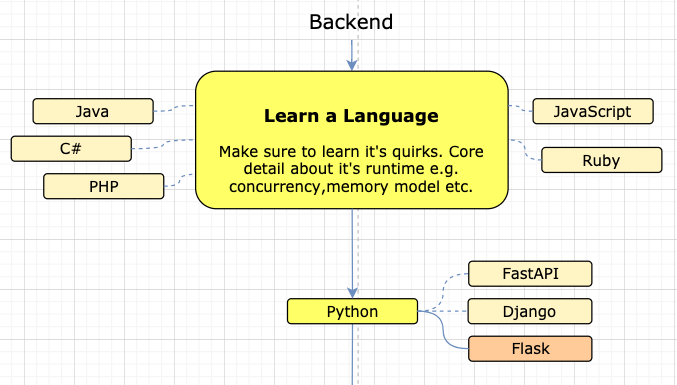Select the Backend title text
This screenshot has width=677, height=385.
click(351, 22)
